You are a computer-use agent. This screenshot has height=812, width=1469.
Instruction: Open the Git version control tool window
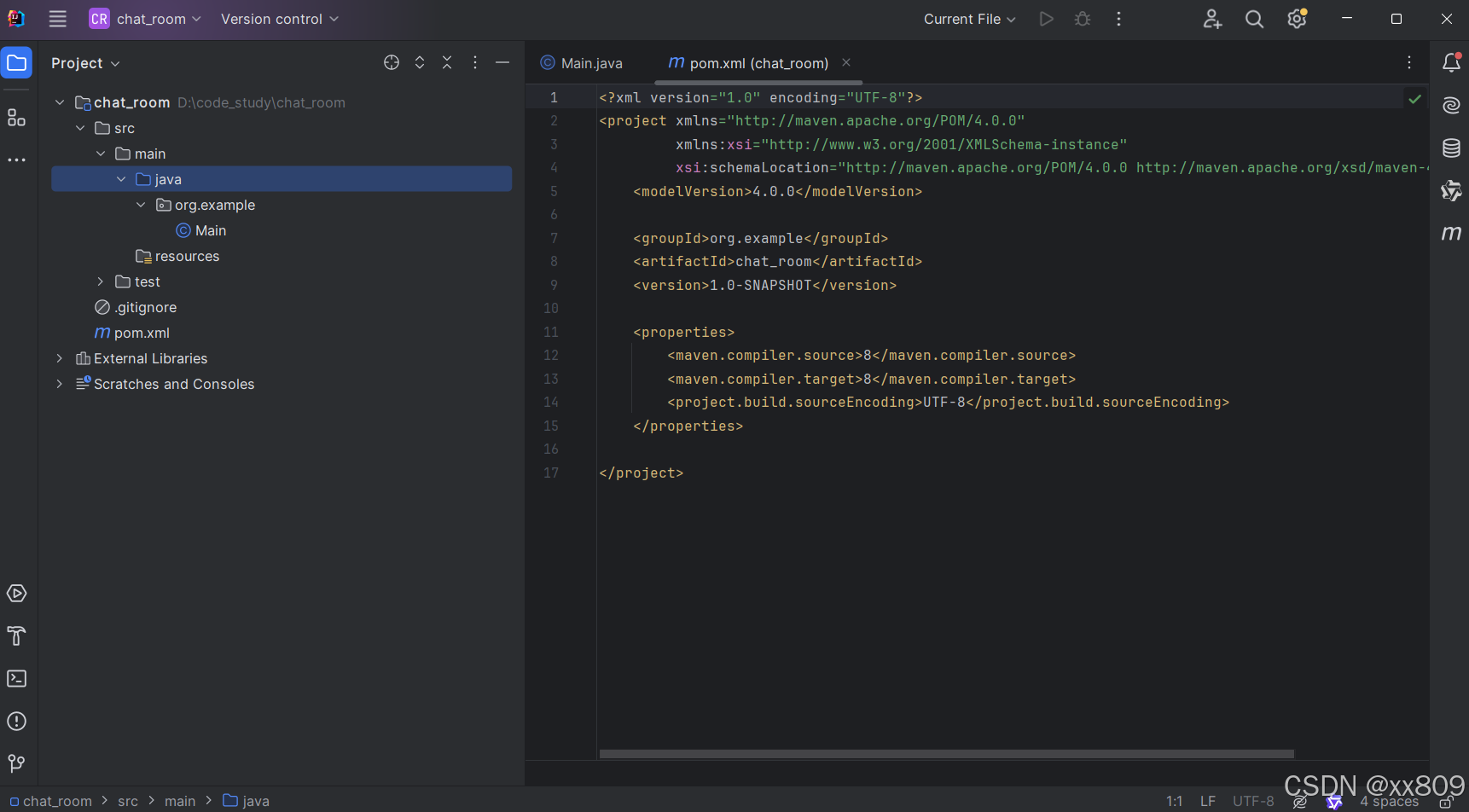17,763
